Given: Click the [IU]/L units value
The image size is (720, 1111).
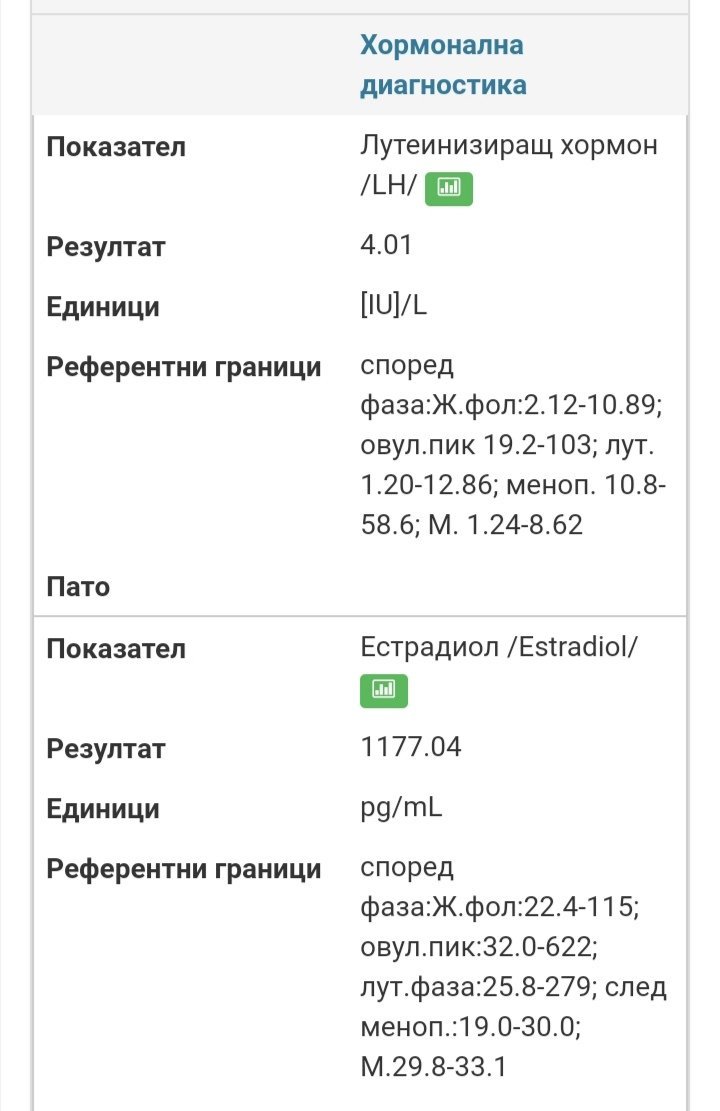Looking at the screenshot, I should click(x=394, y=305).
